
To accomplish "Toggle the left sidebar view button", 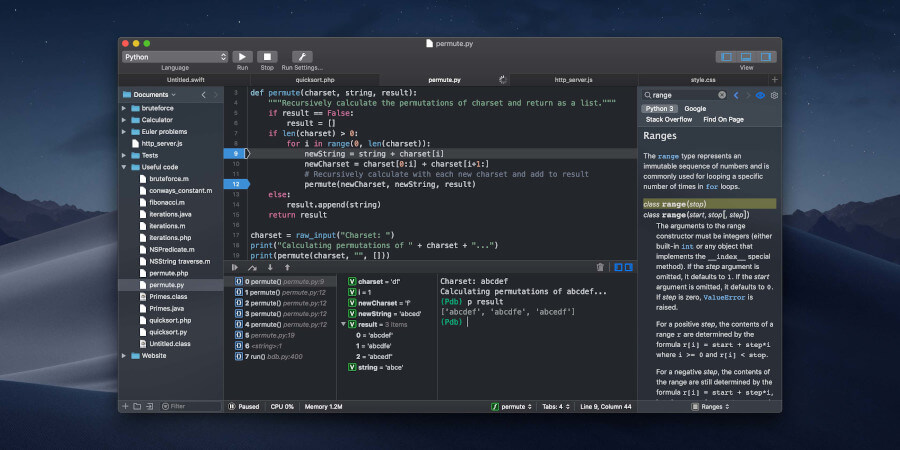I will (x=727, y=57).
